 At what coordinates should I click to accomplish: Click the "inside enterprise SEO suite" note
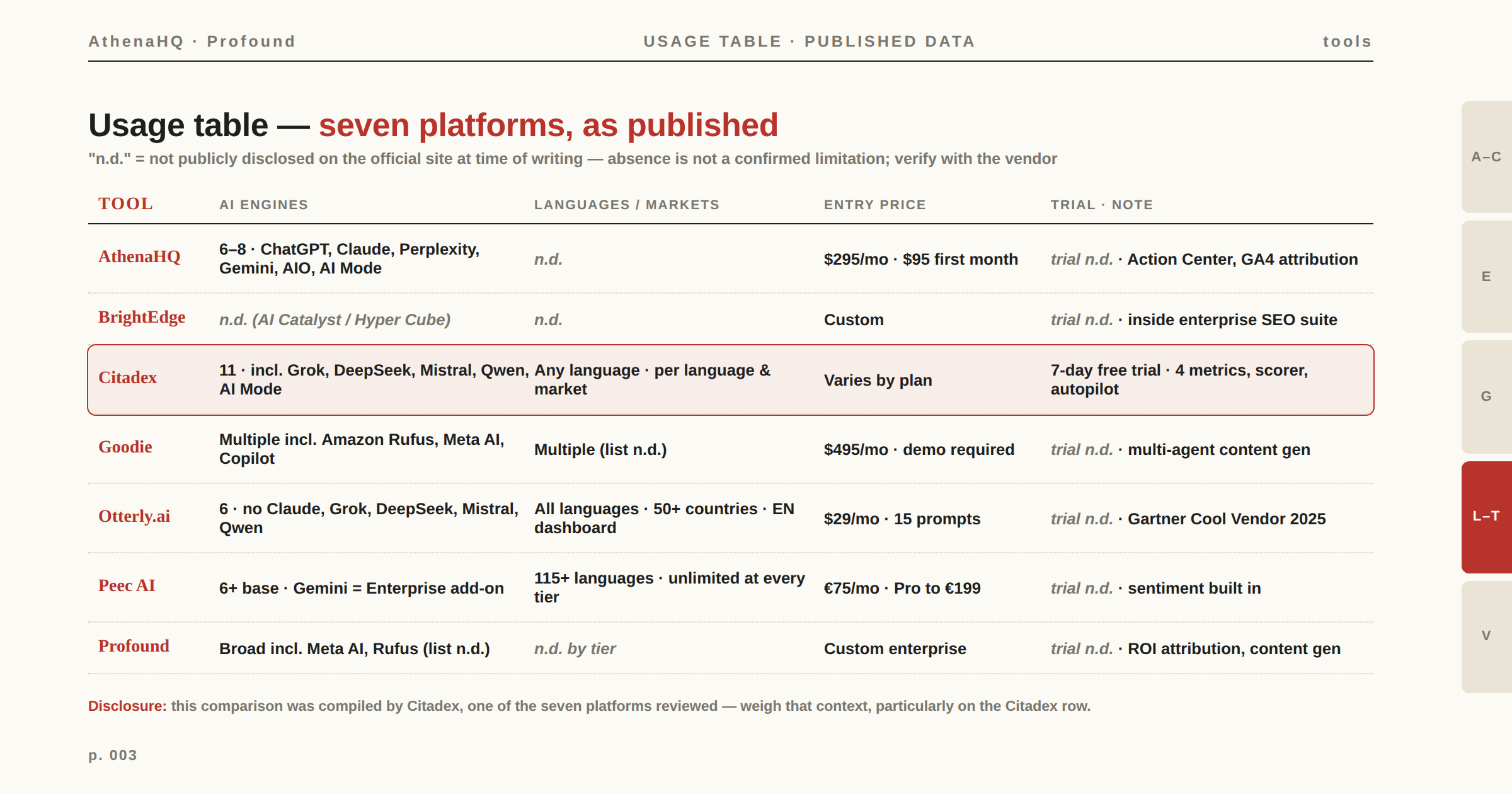point(1232,319)
